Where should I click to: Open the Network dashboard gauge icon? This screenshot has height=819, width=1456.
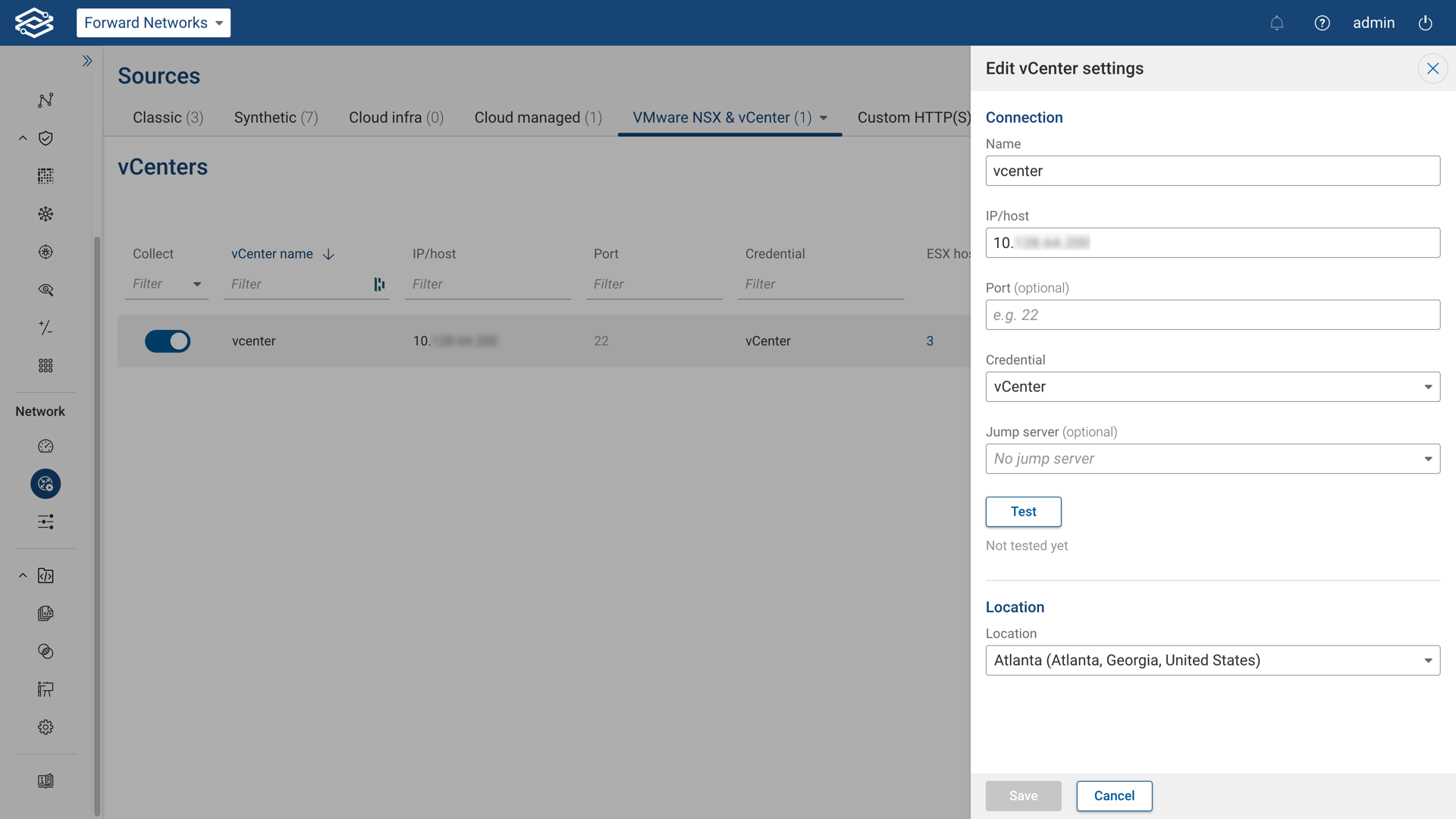tap(45, 447)
